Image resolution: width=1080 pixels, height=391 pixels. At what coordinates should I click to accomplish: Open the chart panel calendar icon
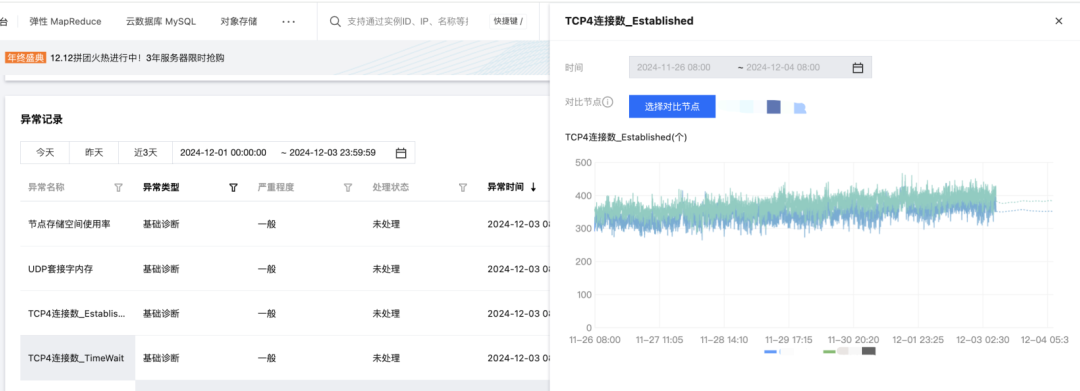point(858,67)
